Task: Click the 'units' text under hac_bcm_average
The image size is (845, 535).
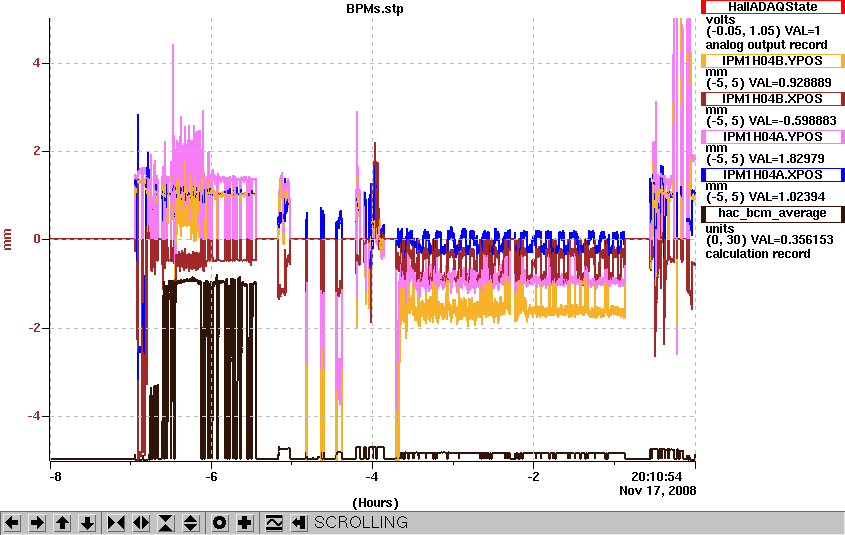Action: [720, 228]
